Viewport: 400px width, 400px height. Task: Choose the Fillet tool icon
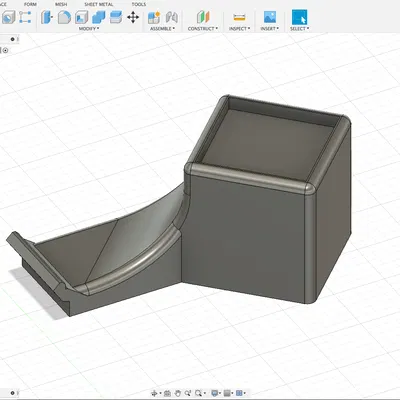pyautogui.click(x=64, y=17)
